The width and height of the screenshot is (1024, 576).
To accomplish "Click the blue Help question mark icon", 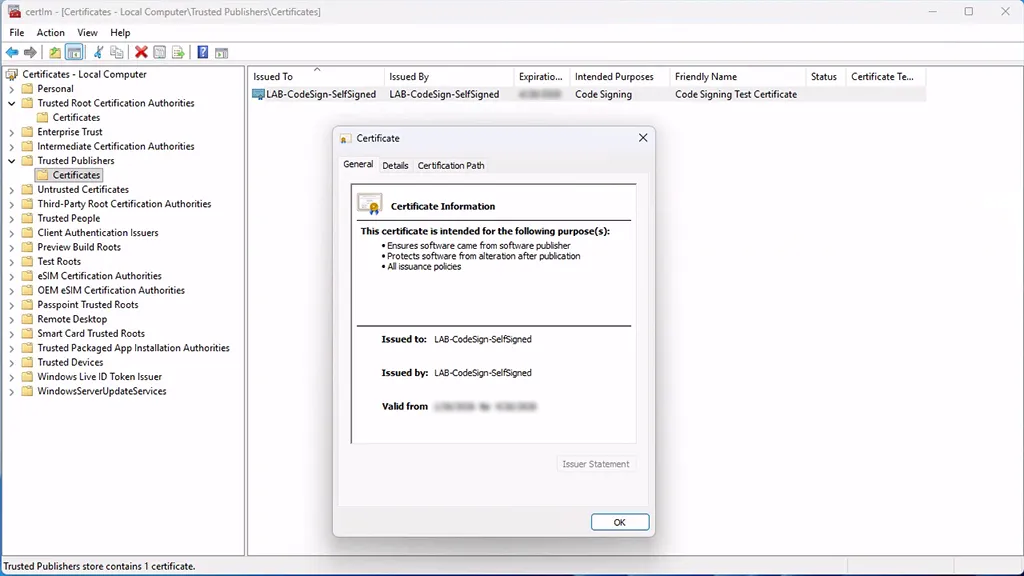I will click(203, 52).
